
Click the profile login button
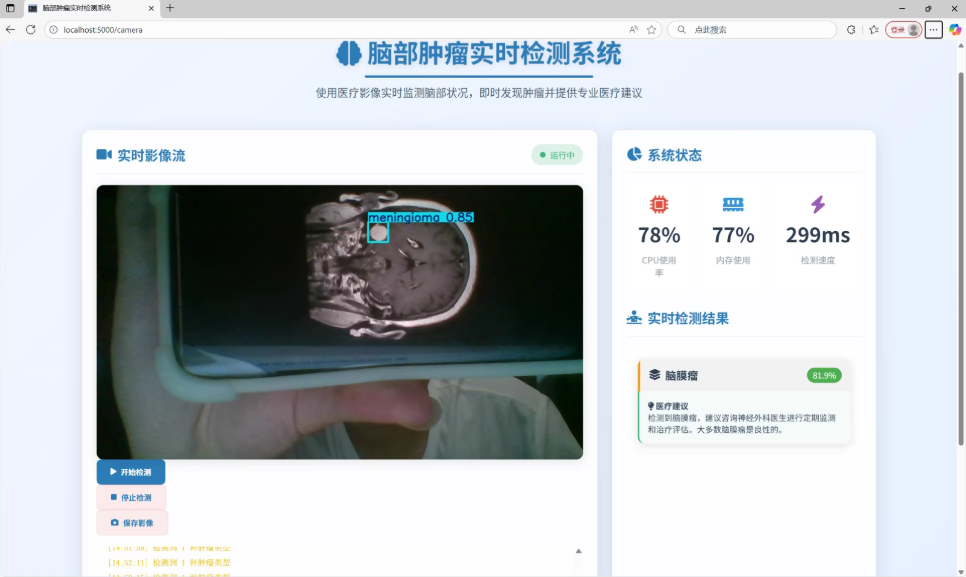pyautogui.click(x=903, y=30)
